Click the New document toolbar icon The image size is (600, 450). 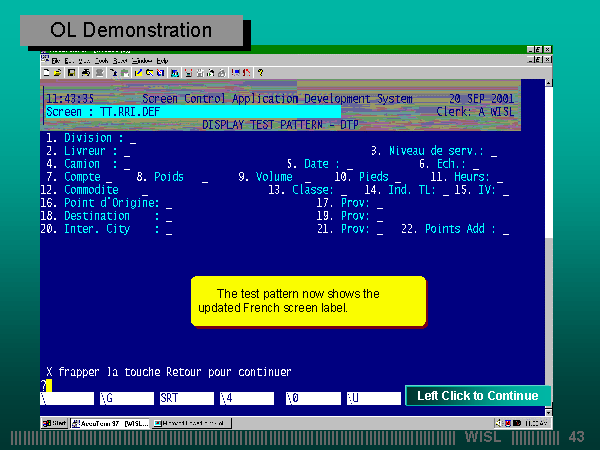(47, 72)
